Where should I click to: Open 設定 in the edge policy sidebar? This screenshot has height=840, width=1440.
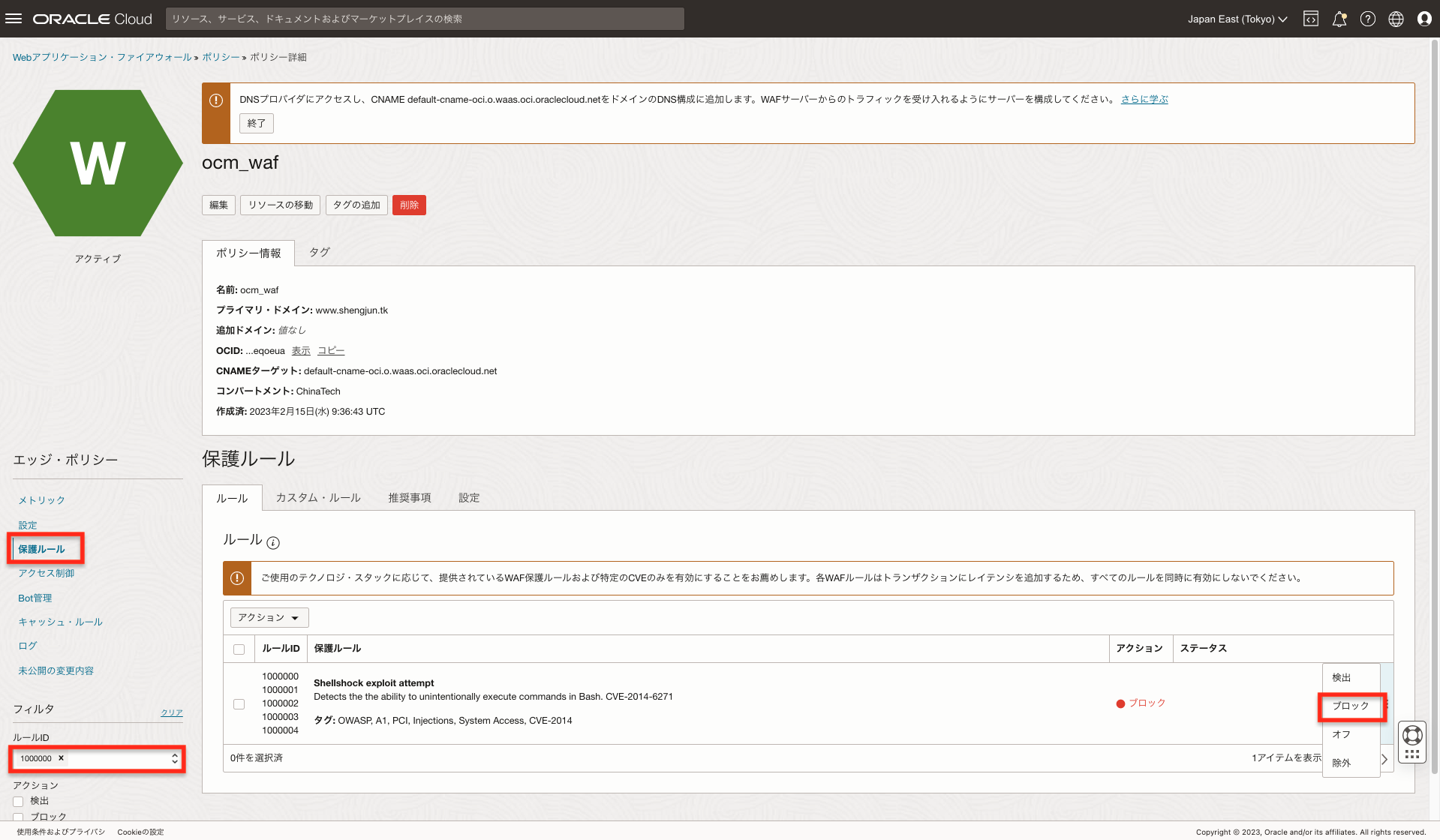point(28,526)
